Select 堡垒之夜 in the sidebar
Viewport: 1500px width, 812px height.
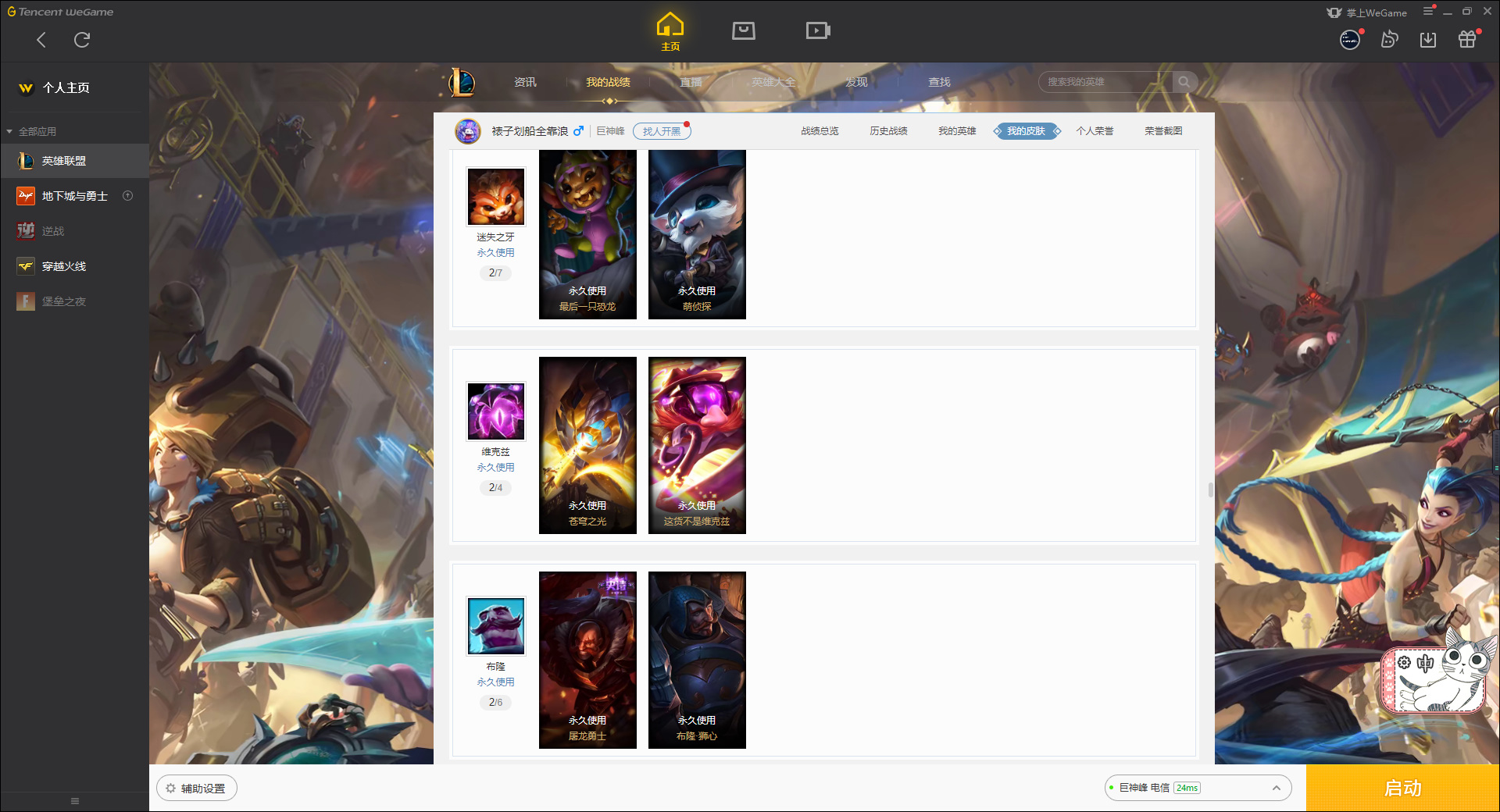74,301
